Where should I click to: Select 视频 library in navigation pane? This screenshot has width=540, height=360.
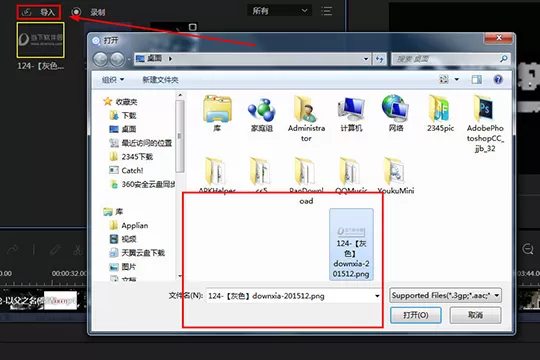(123, 239)
